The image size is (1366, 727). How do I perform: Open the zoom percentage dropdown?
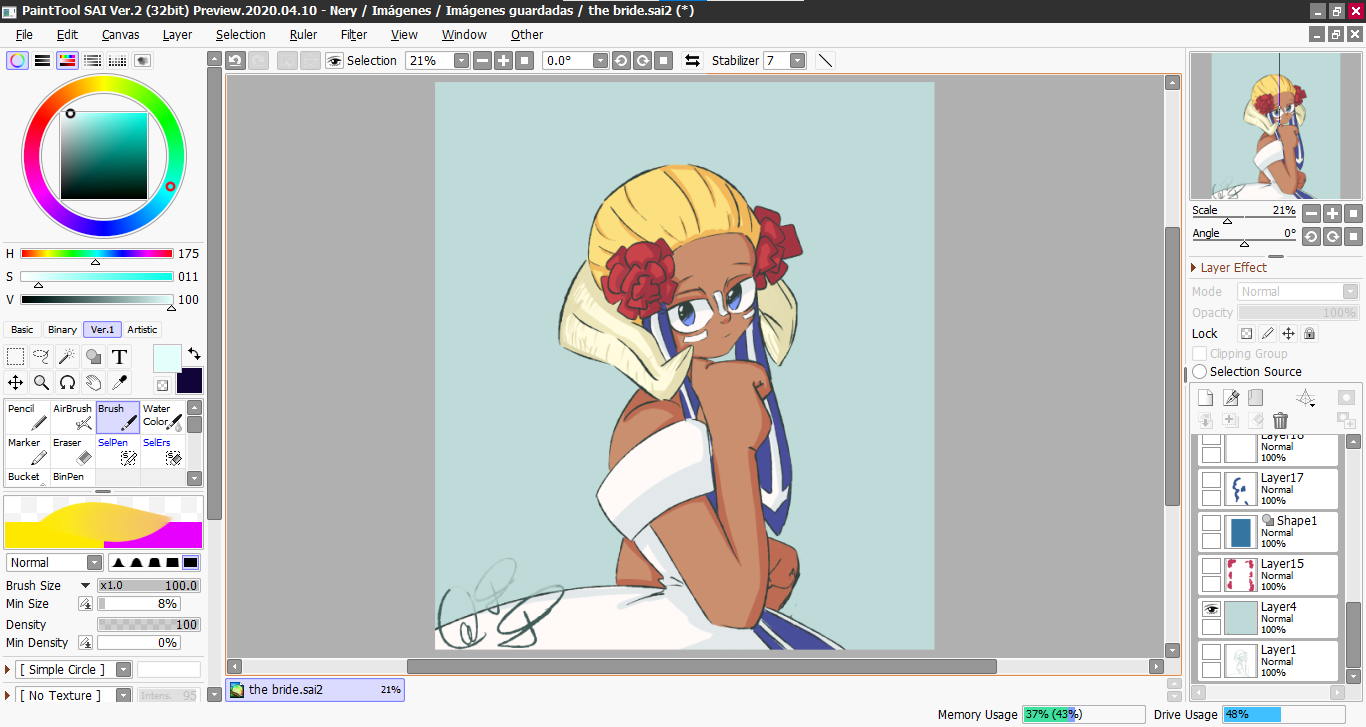pos(461,60)
